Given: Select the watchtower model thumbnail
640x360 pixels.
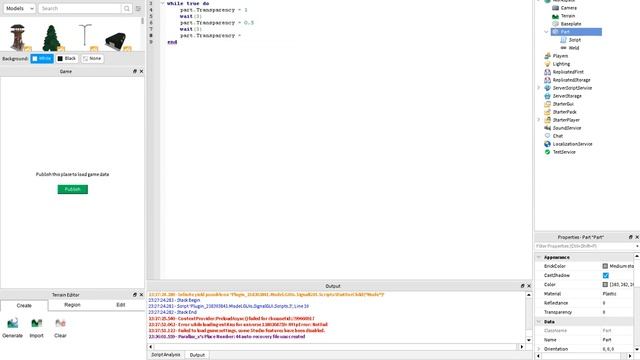Looking at the screenshot, I should pos(18,37).
